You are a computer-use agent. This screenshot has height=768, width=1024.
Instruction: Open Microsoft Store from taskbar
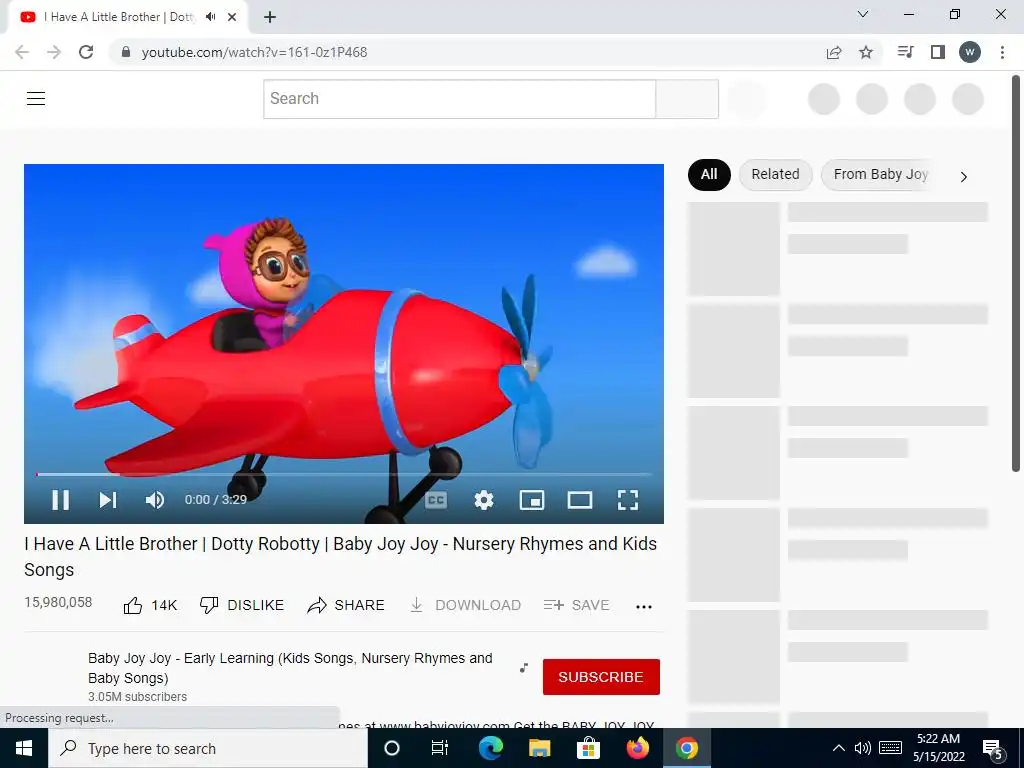(588, 748)
